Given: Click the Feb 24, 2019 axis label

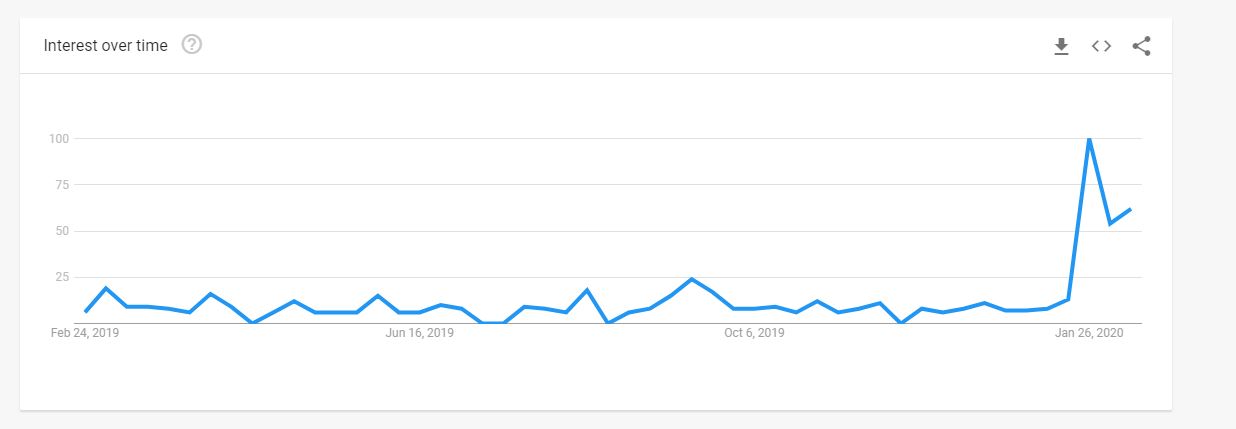Looking at the screenshot, I should (x=85, y=333).
